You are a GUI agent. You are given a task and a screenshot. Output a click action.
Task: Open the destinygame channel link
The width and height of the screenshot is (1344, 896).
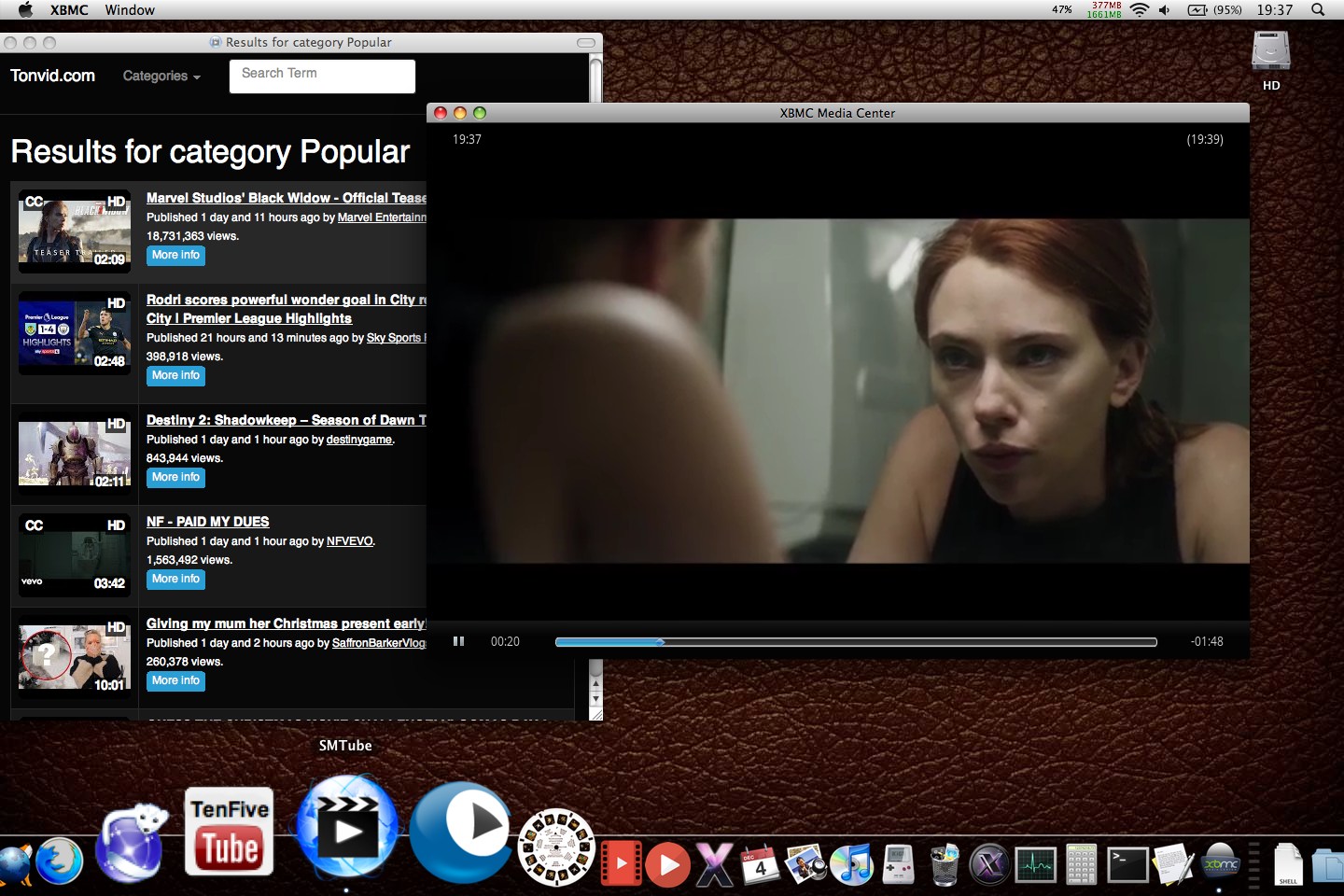pos(359,440)
